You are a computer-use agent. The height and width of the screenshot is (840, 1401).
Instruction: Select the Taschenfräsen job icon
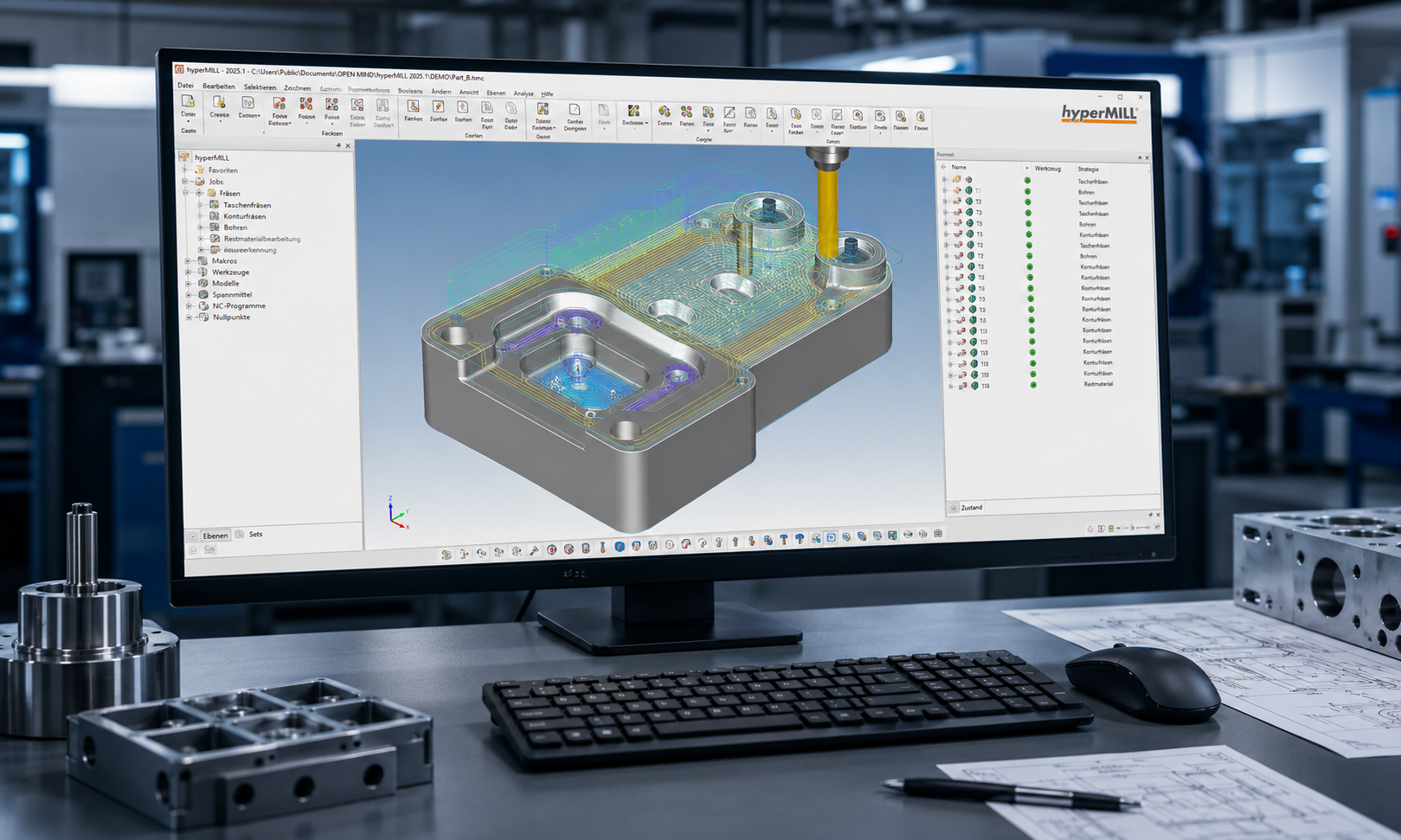point(215,205)
